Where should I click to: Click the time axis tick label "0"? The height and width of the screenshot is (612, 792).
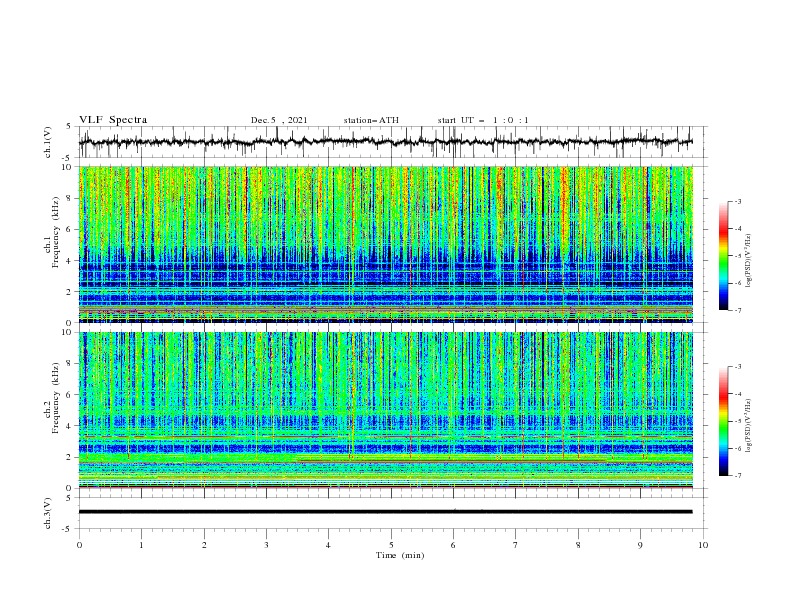tap(79, 545)
